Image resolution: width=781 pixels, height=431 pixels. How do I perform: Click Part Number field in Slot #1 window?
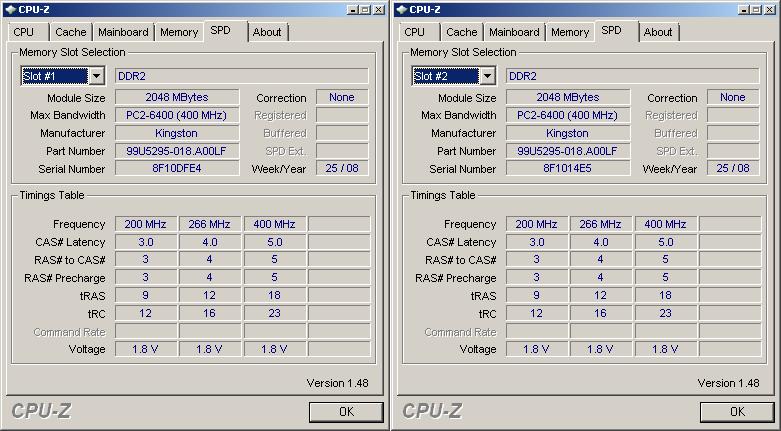click(x=177, y=151)
